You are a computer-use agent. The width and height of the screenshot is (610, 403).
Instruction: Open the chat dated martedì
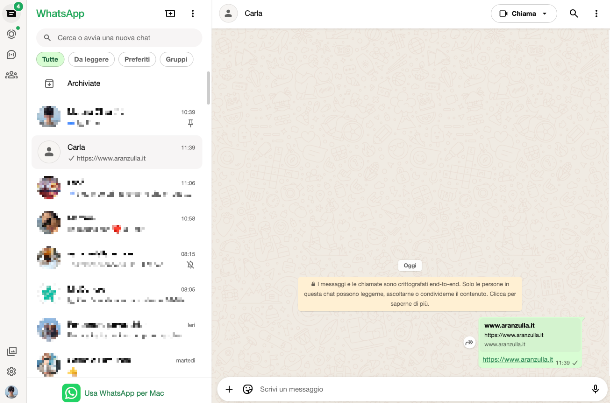117,364
